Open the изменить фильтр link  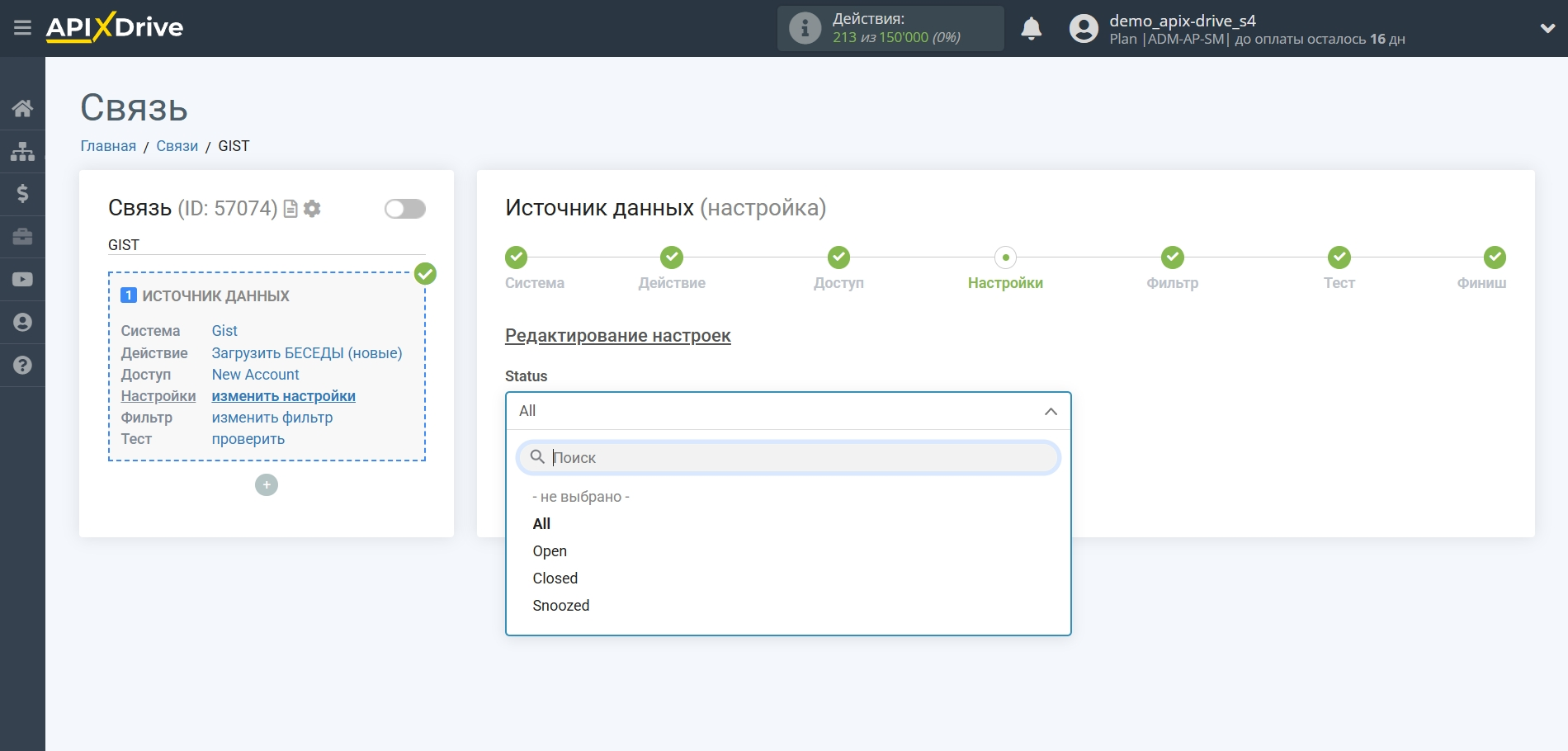(272, 418)
